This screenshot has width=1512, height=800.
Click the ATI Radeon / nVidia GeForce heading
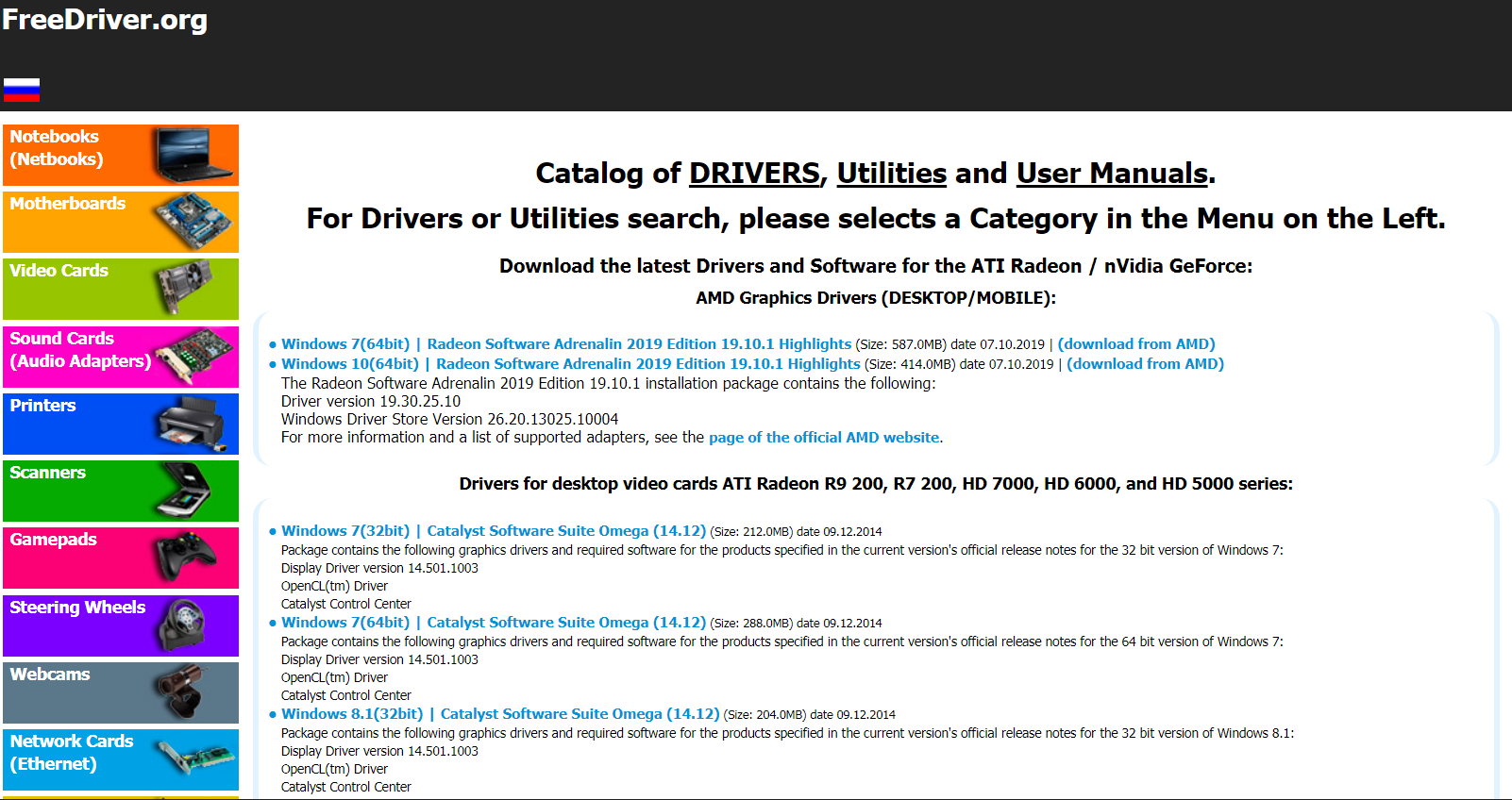[x=876, y=266]
